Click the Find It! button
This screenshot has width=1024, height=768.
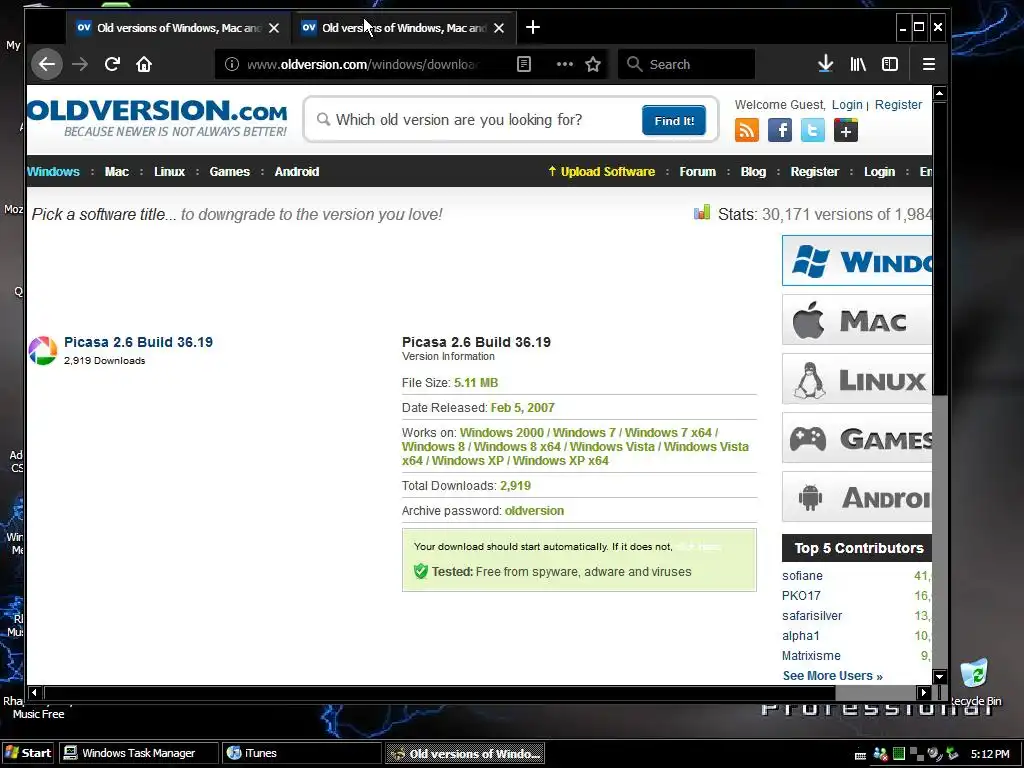click(674, 120)
